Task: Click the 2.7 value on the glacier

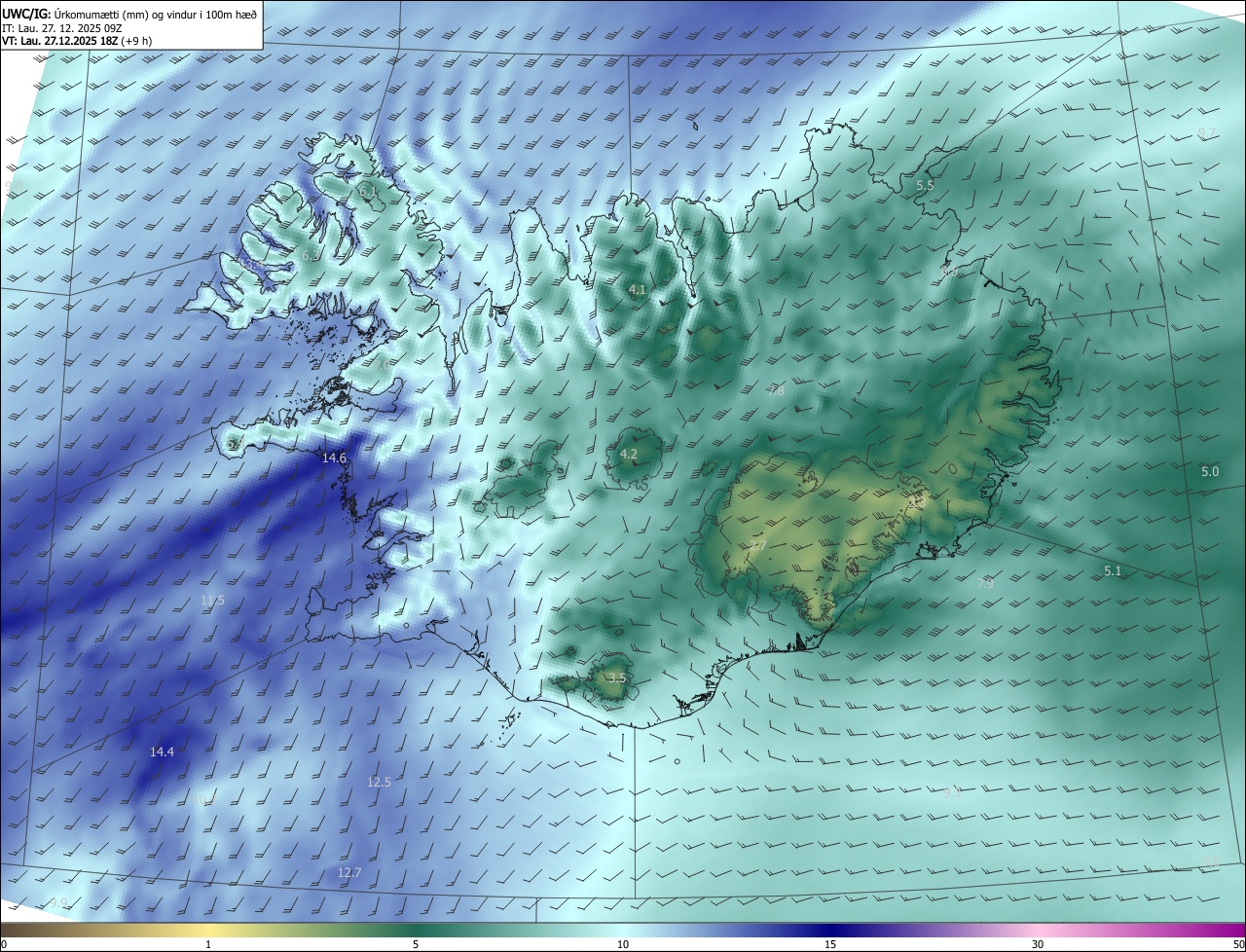Action: pyautogui.click(x=757, y=546)
